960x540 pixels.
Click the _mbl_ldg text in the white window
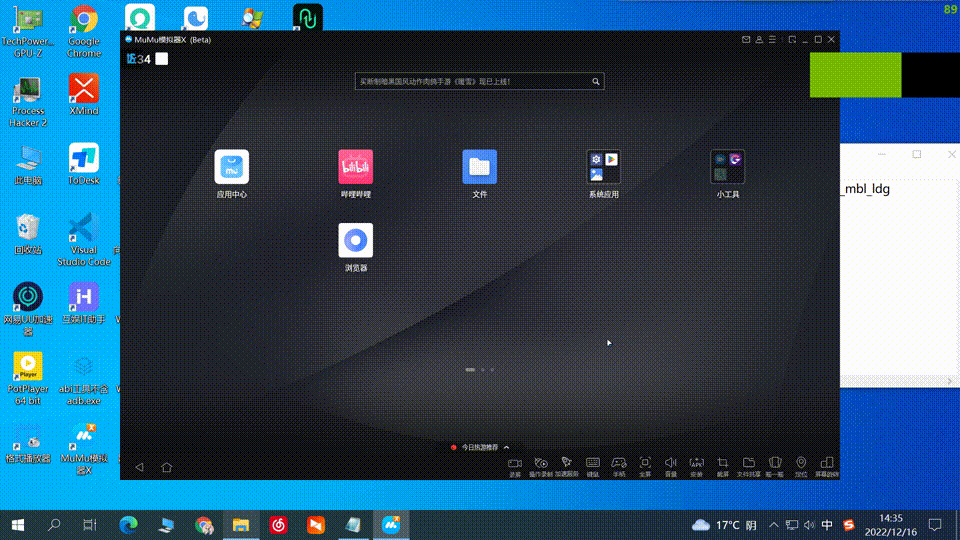tap(865, 189)
